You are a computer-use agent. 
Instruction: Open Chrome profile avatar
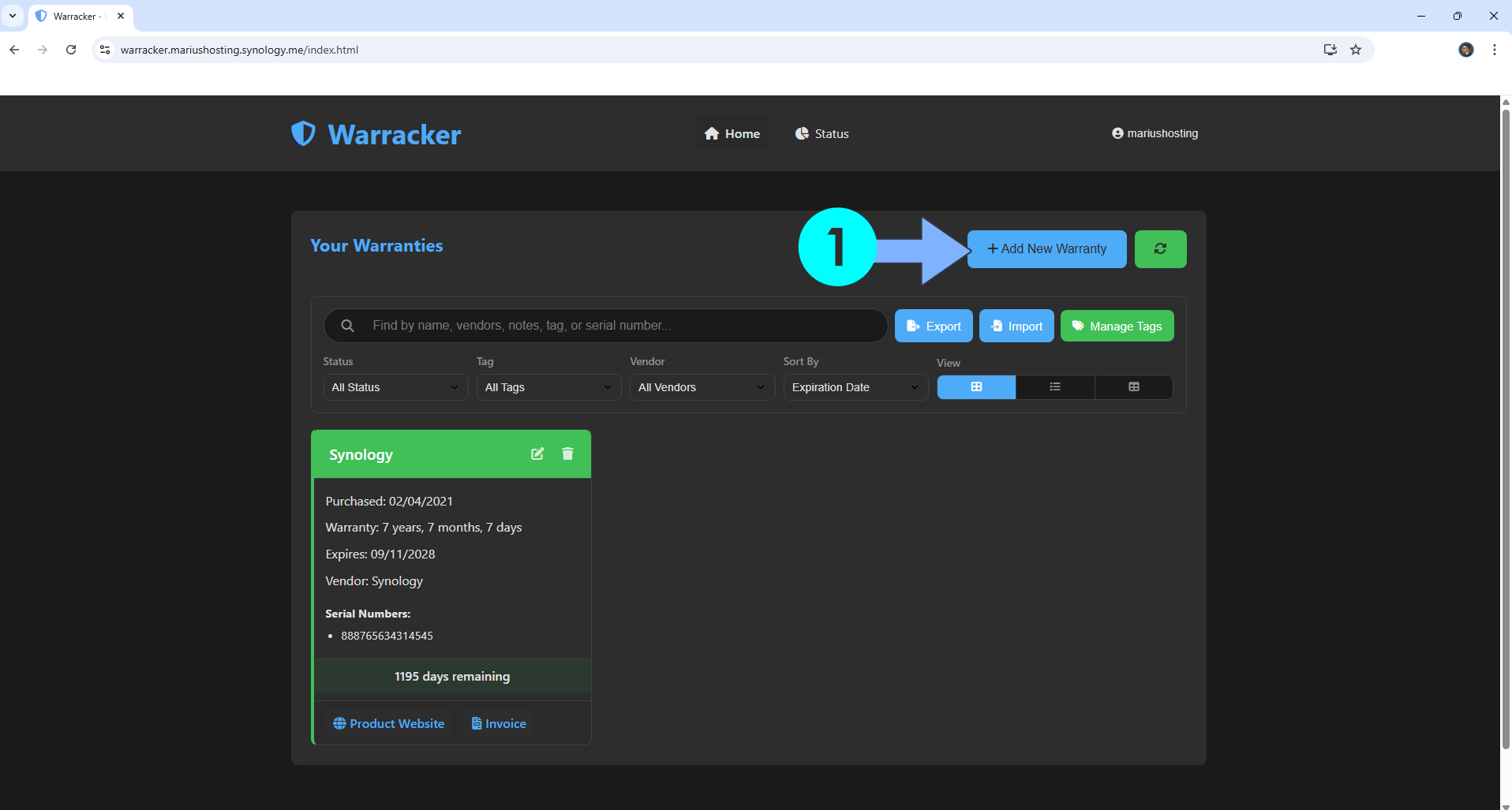coord(1466,50)
